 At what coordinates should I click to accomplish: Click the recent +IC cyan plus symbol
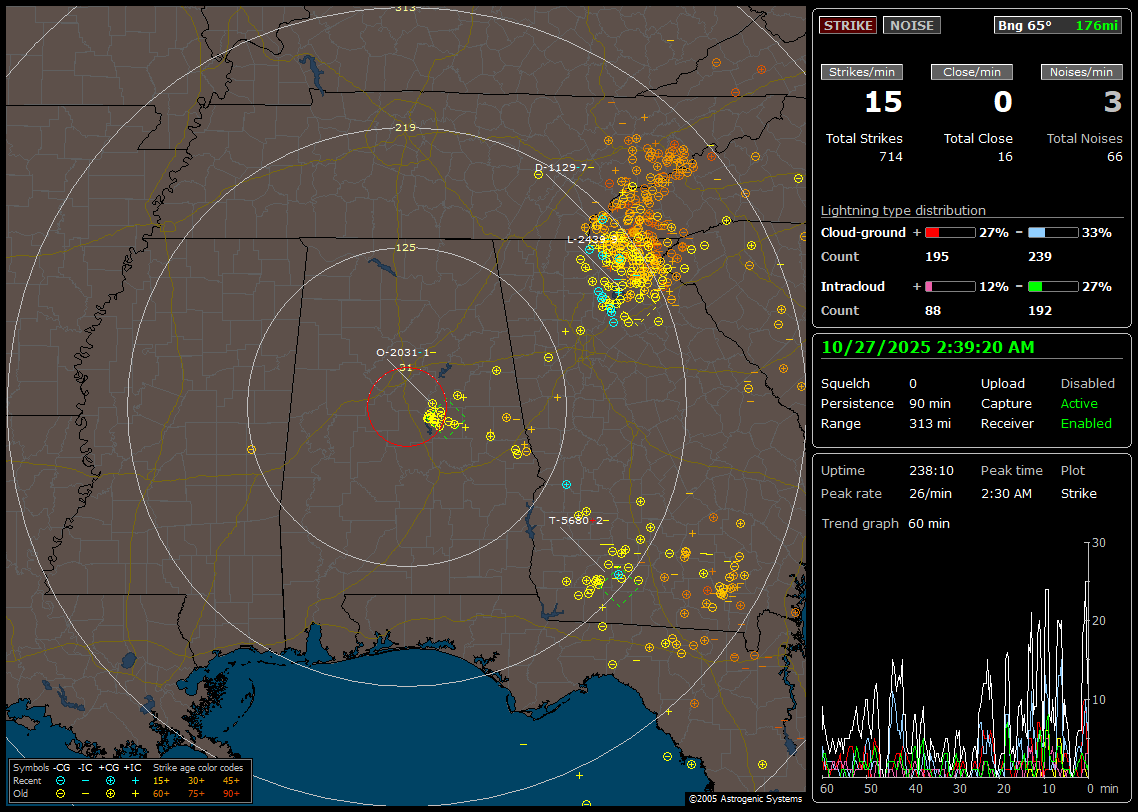135,780
